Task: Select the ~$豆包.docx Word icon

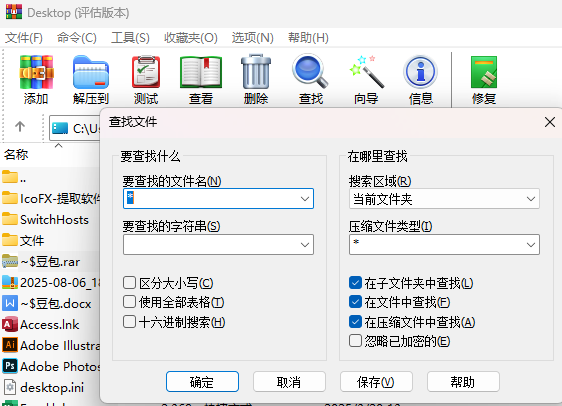Action: (x=10, y=303)
